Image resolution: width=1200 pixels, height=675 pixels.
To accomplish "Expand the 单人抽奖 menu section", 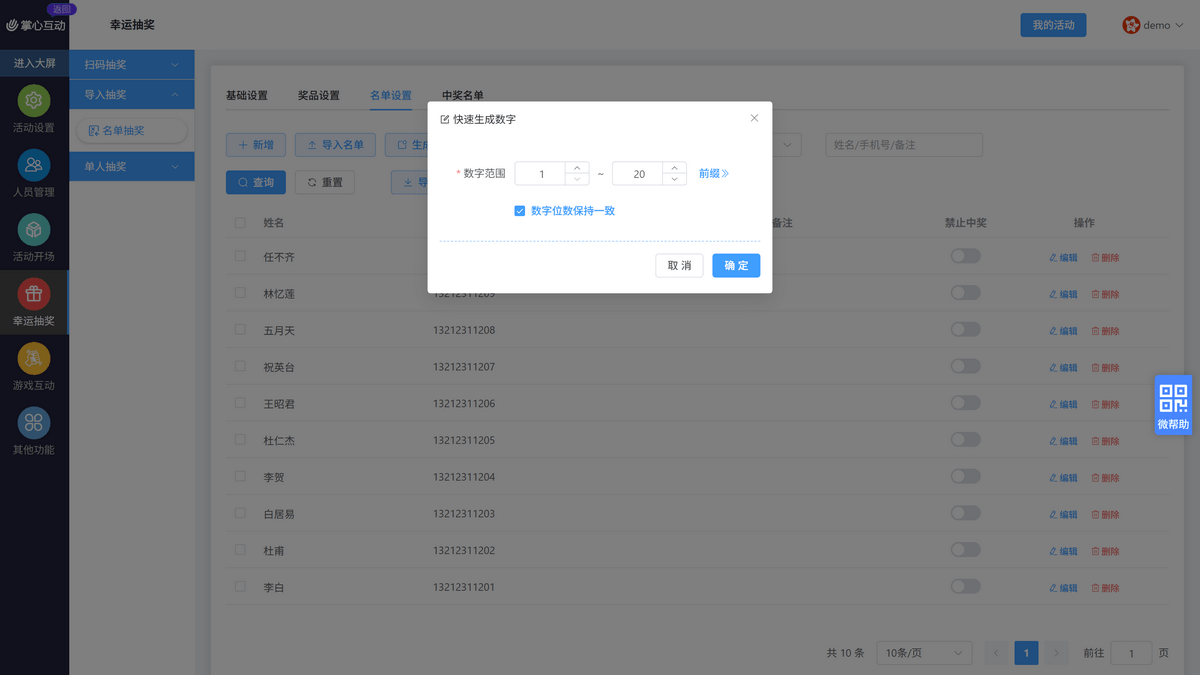I will [x=132, y=167].
